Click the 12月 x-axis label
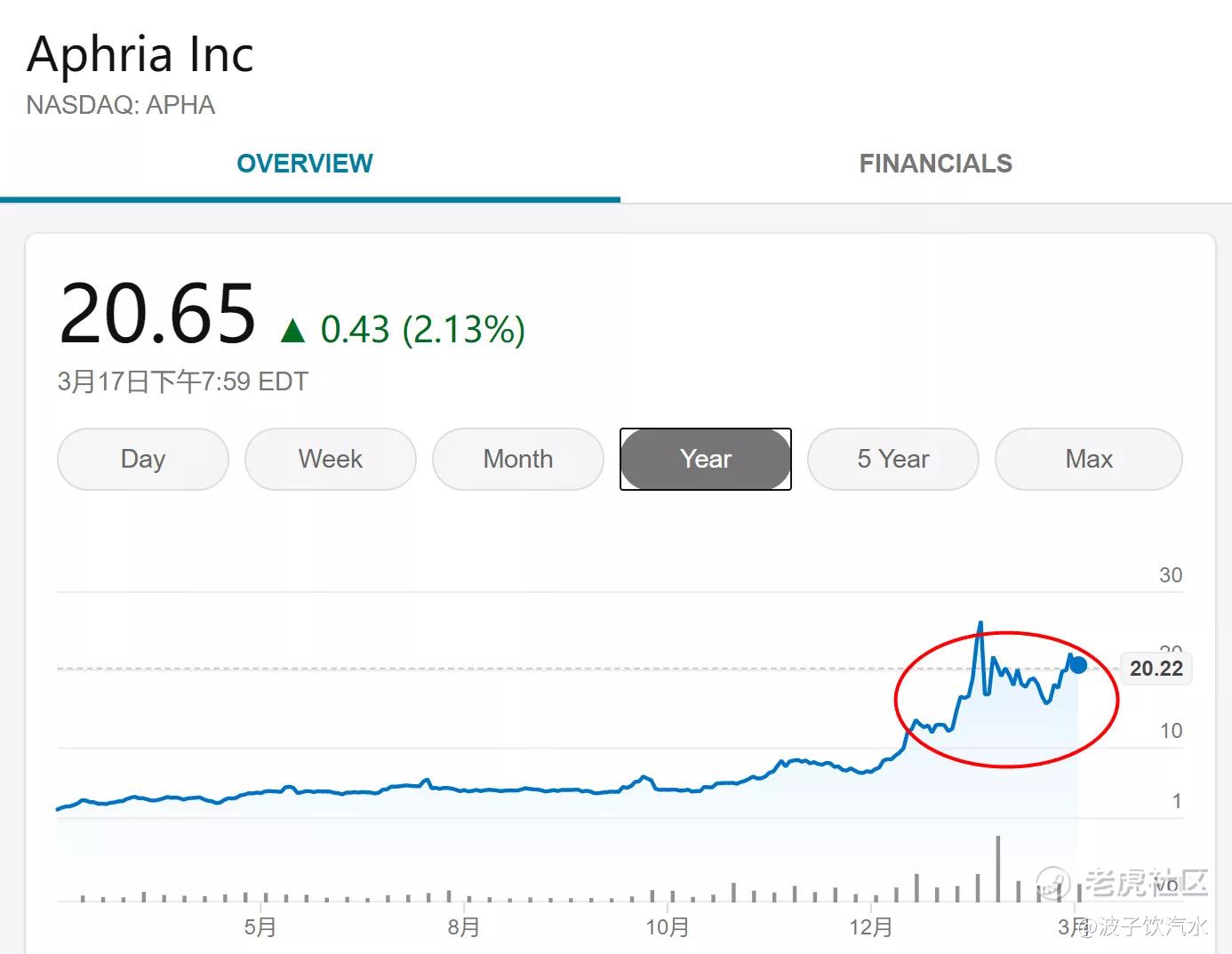Image resolution: width=1232 pixels, height=954 pixels. tap(870, 927)
